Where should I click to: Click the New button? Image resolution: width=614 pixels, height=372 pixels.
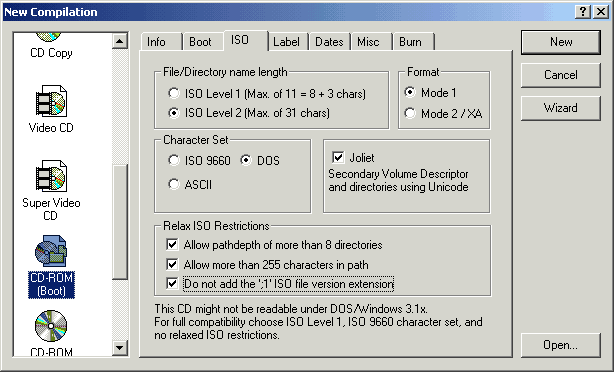(x=561, y=42)
